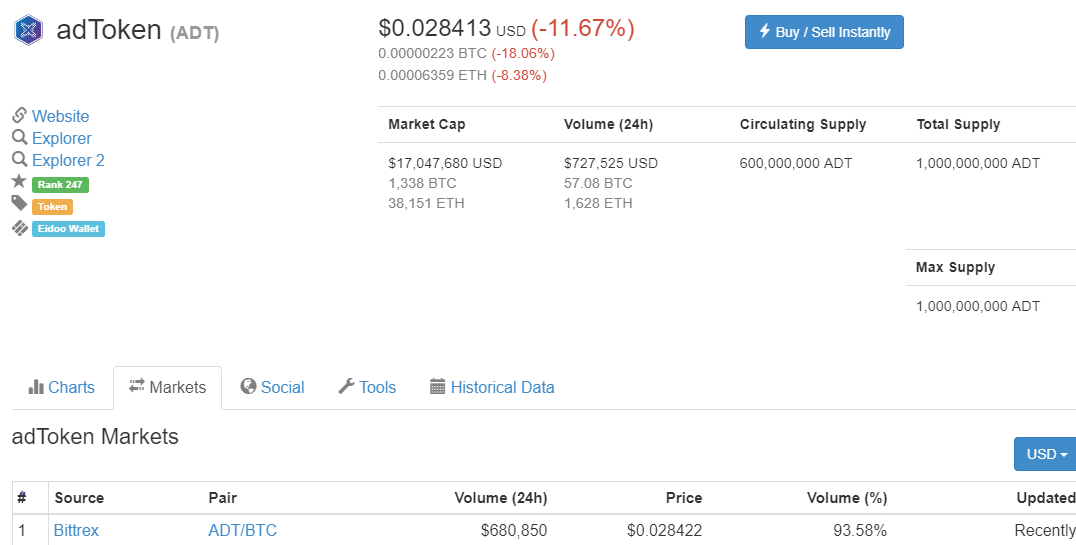Switch to the Charts tab
The height and width of the screenshot is (545, 1076).
62,388
